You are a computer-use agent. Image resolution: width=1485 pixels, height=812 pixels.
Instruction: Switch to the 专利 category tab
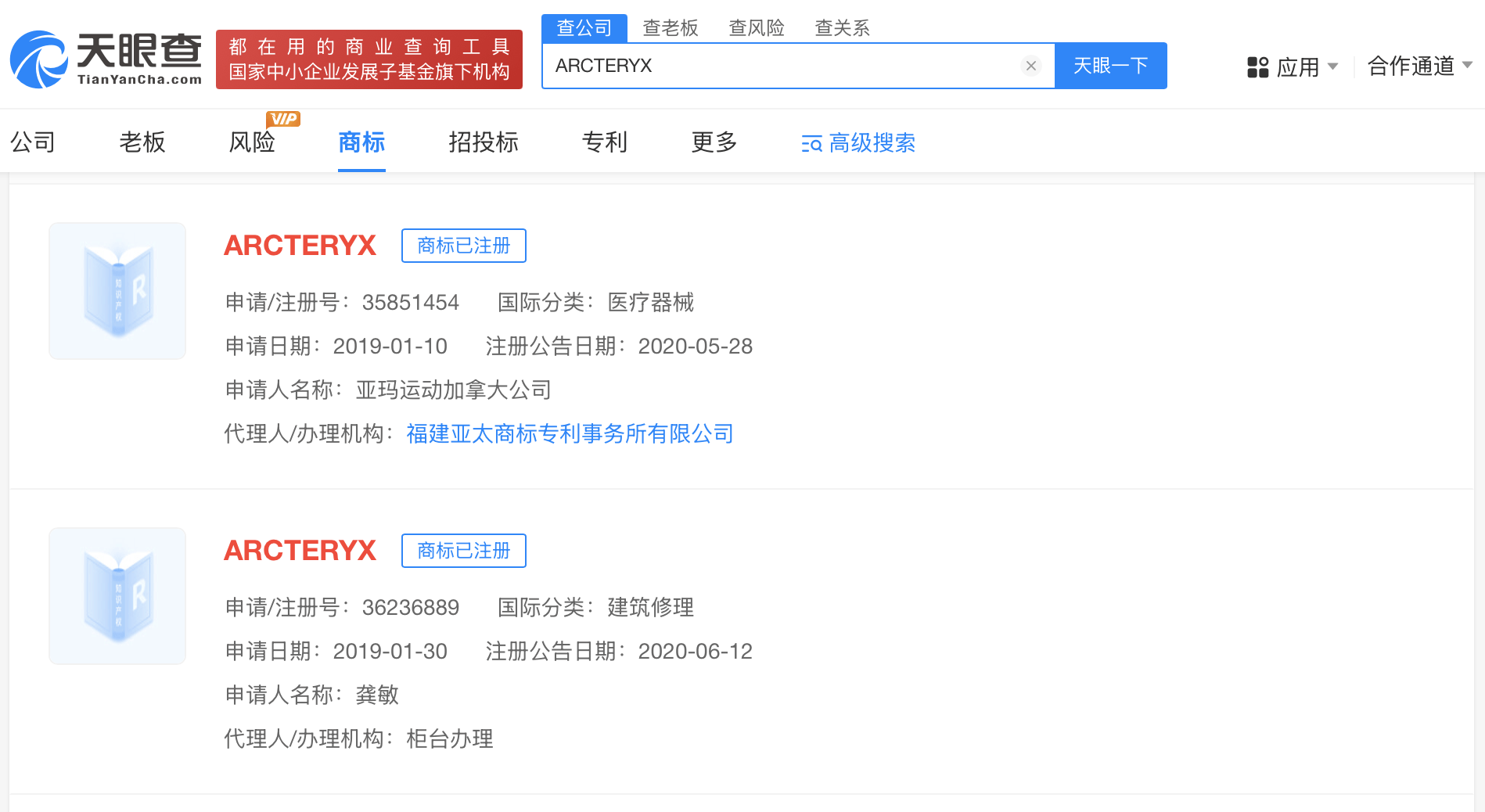[x=605, y=142]
